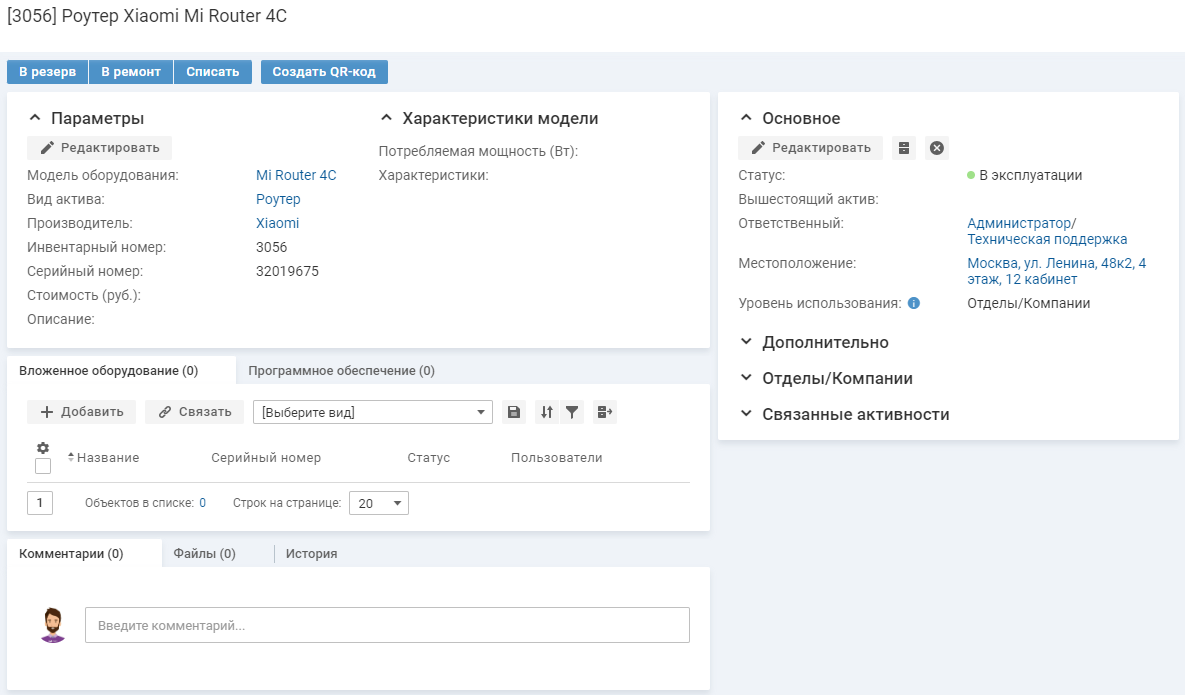Image resolution: width=1185 pixels, height=695 pixels.
Task: Tick the select-all checkbox in table header
Action: point(43,466)
